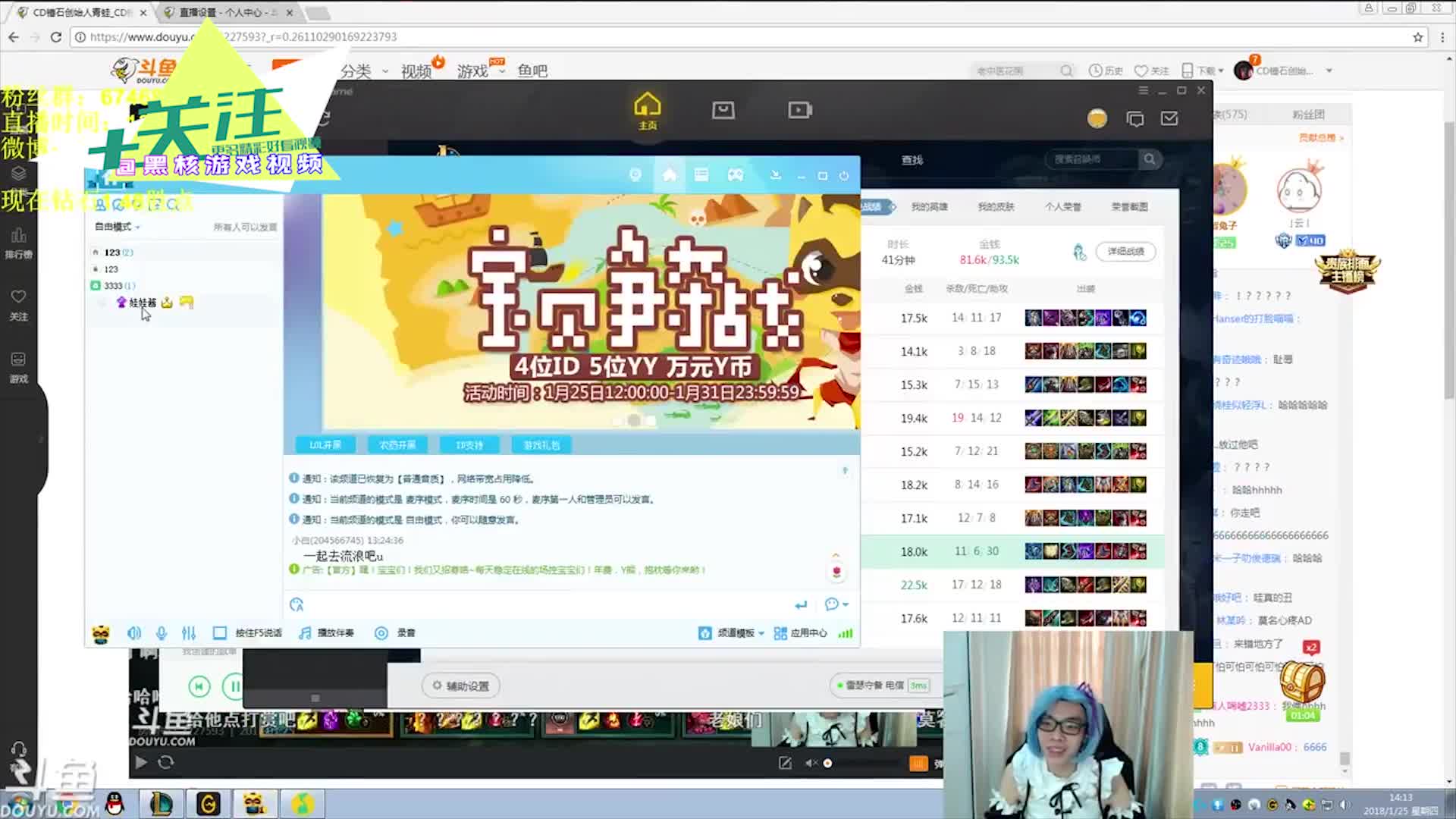1456x819 pixels.
Task: Open the 荣誉截图 tab
Action: (x=1130, y=206)
